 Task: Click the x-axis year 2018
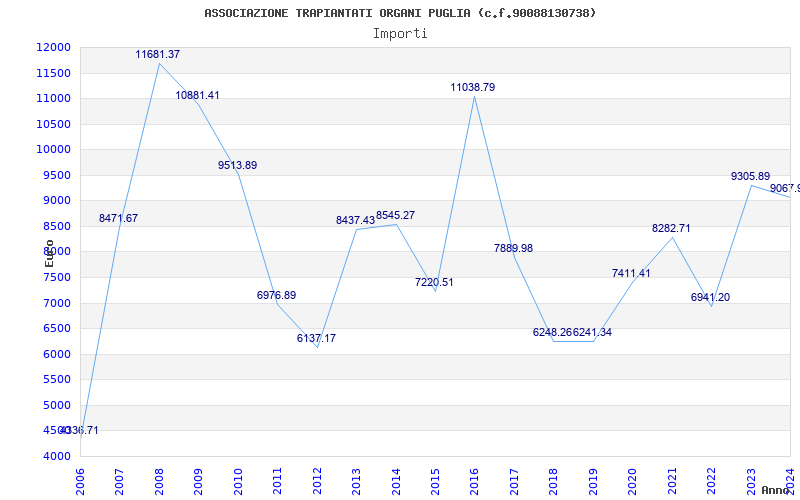(554, 482)
